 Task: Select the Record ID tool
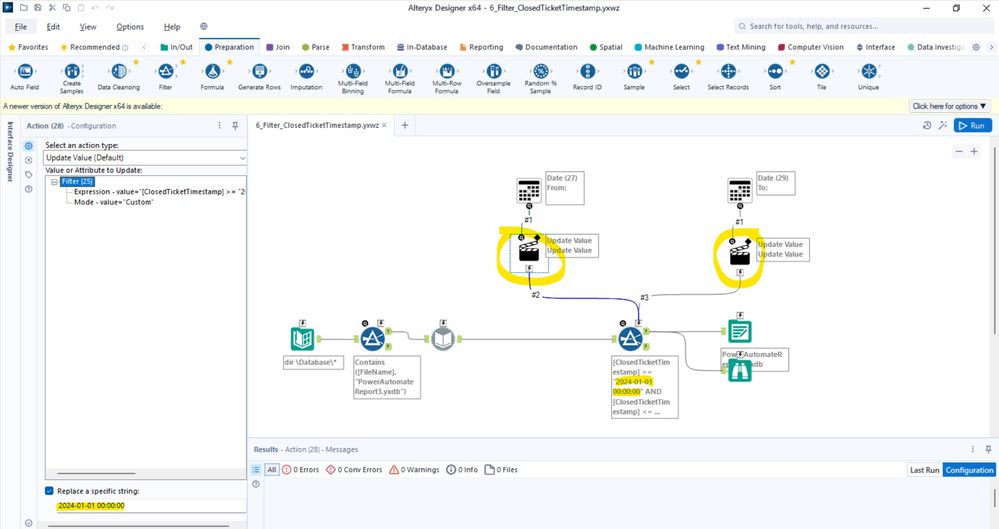587,71
